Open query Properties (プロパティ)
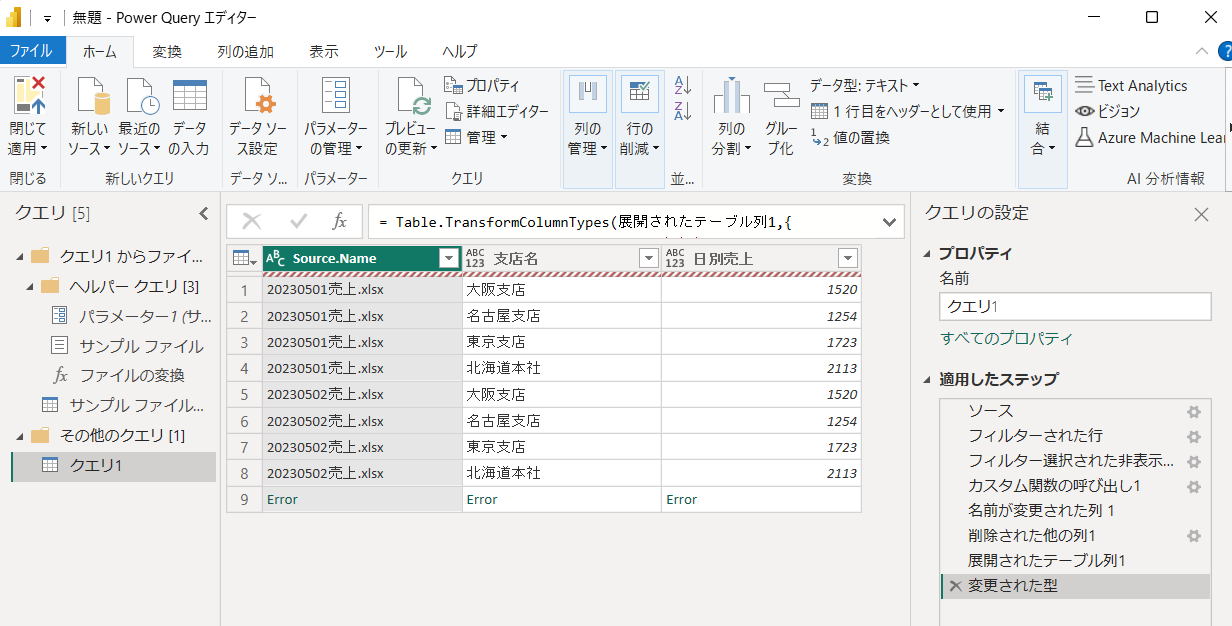The height and width of the screenshot is (626, 1232). click(482, 86)
